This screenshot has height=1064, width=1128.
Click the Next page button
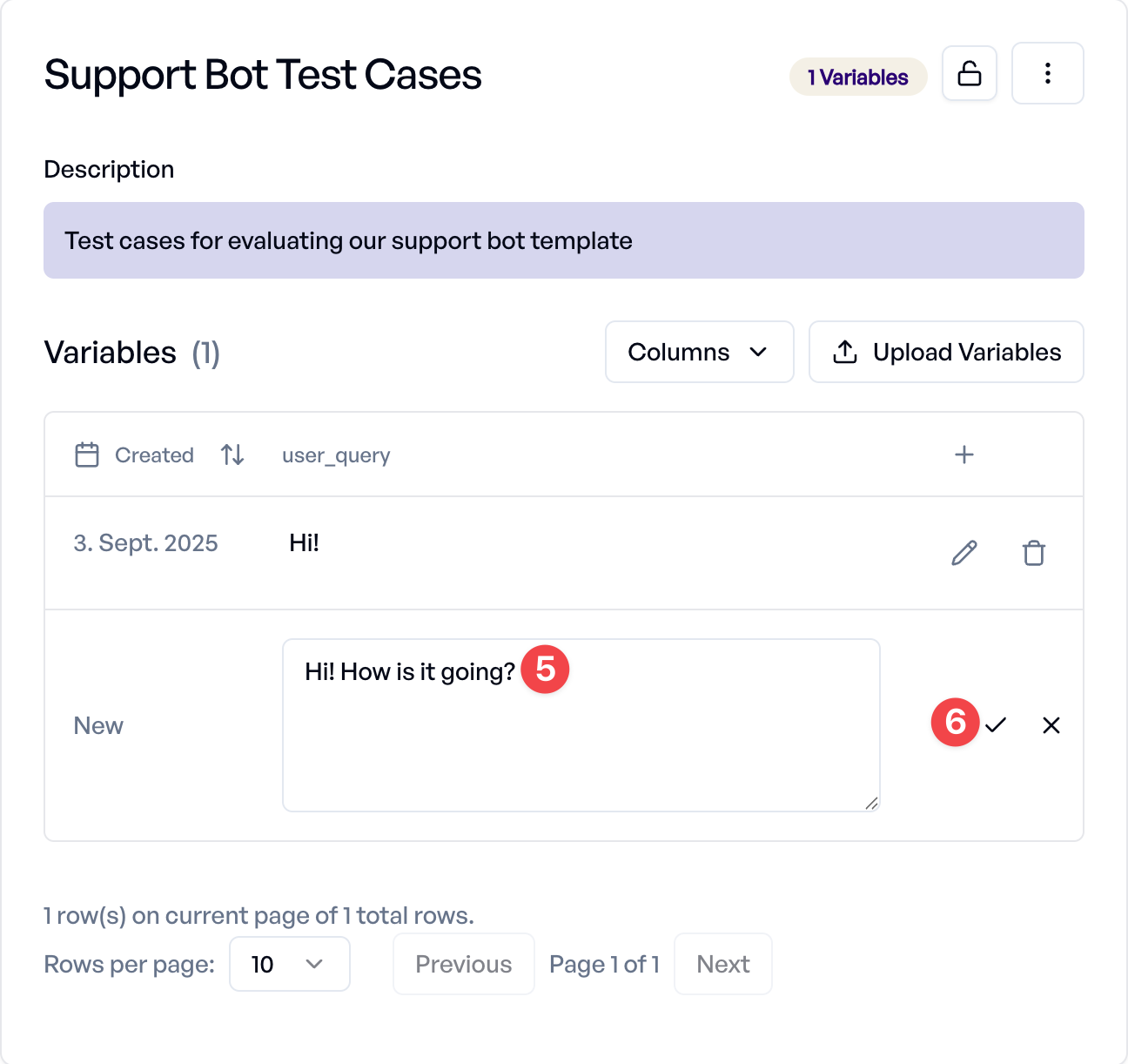point(723,964)
